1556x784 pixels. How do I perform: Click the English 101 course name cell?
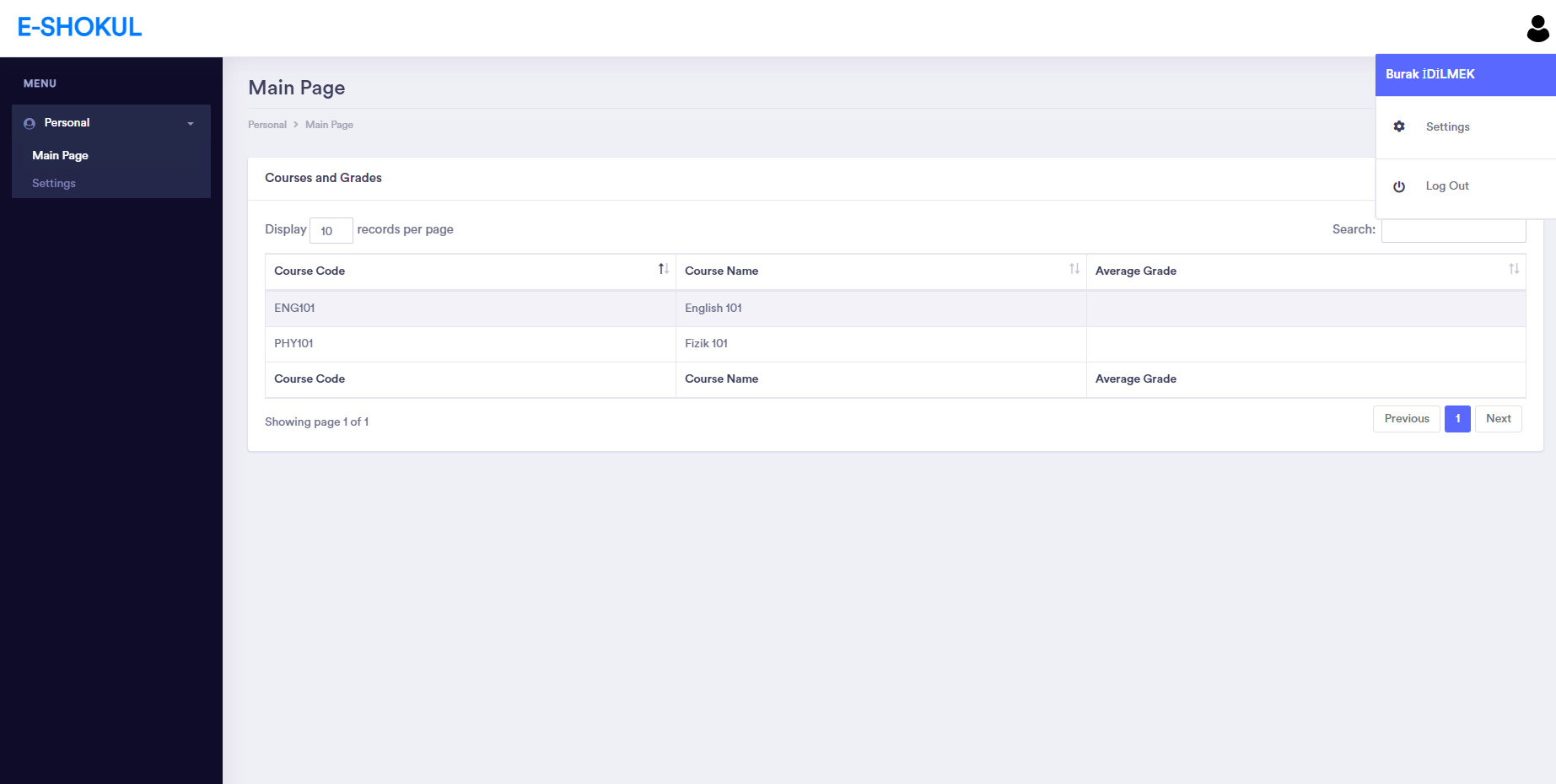881,309
